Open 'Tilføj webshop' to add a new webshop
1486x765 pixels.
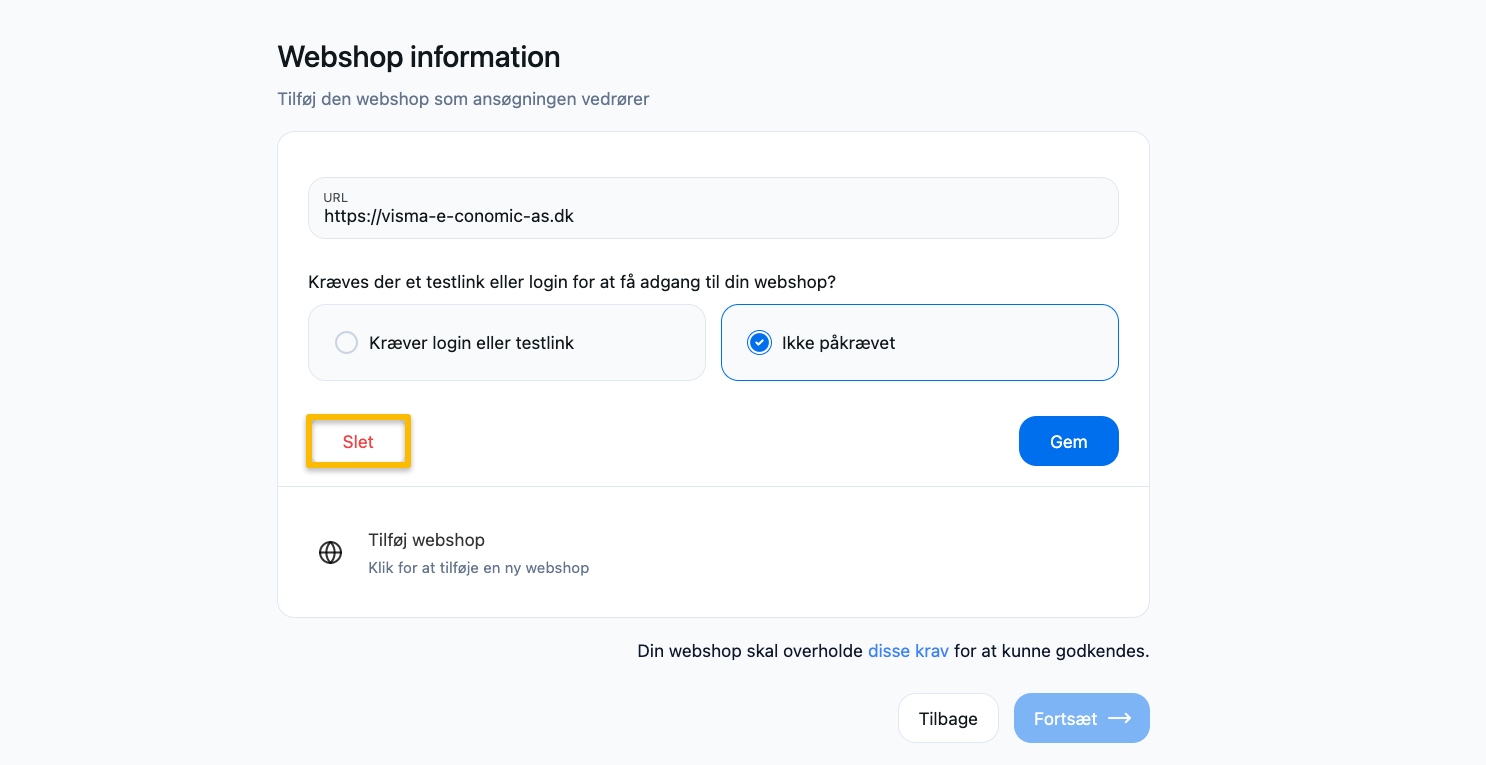[x=427, y=539]
